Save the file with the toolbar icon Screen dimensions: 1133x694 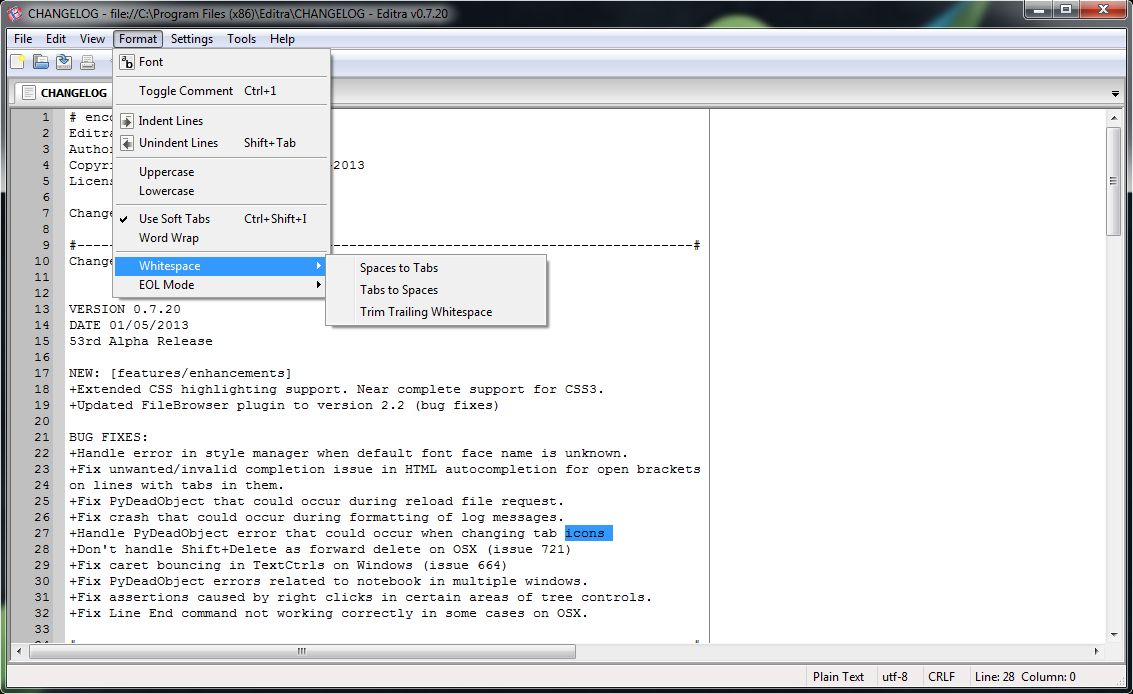[63, 61]
